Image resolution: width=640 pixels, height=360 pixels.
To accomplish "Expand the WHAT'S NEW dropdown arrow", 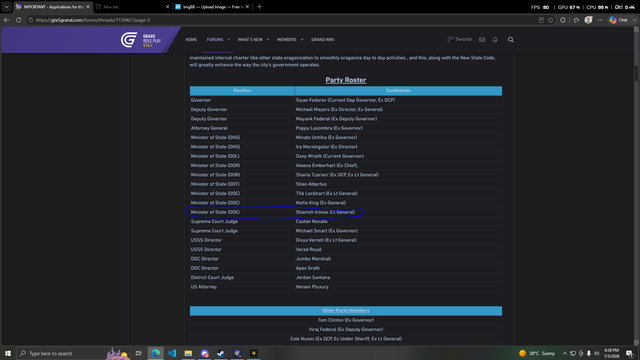I will (268, 40).
